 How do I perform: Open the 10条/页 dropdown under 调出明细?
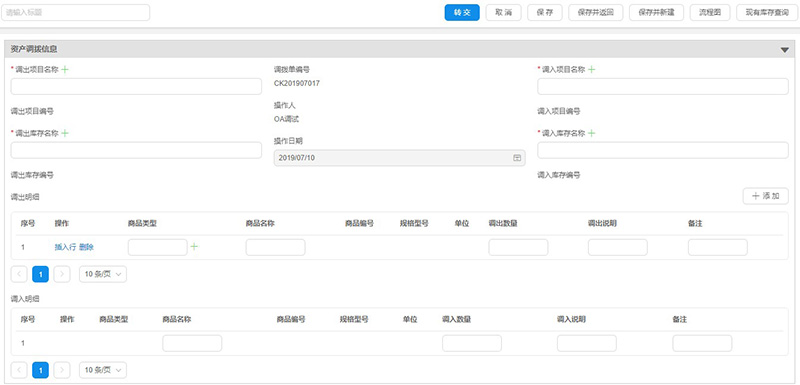point(103,274)
